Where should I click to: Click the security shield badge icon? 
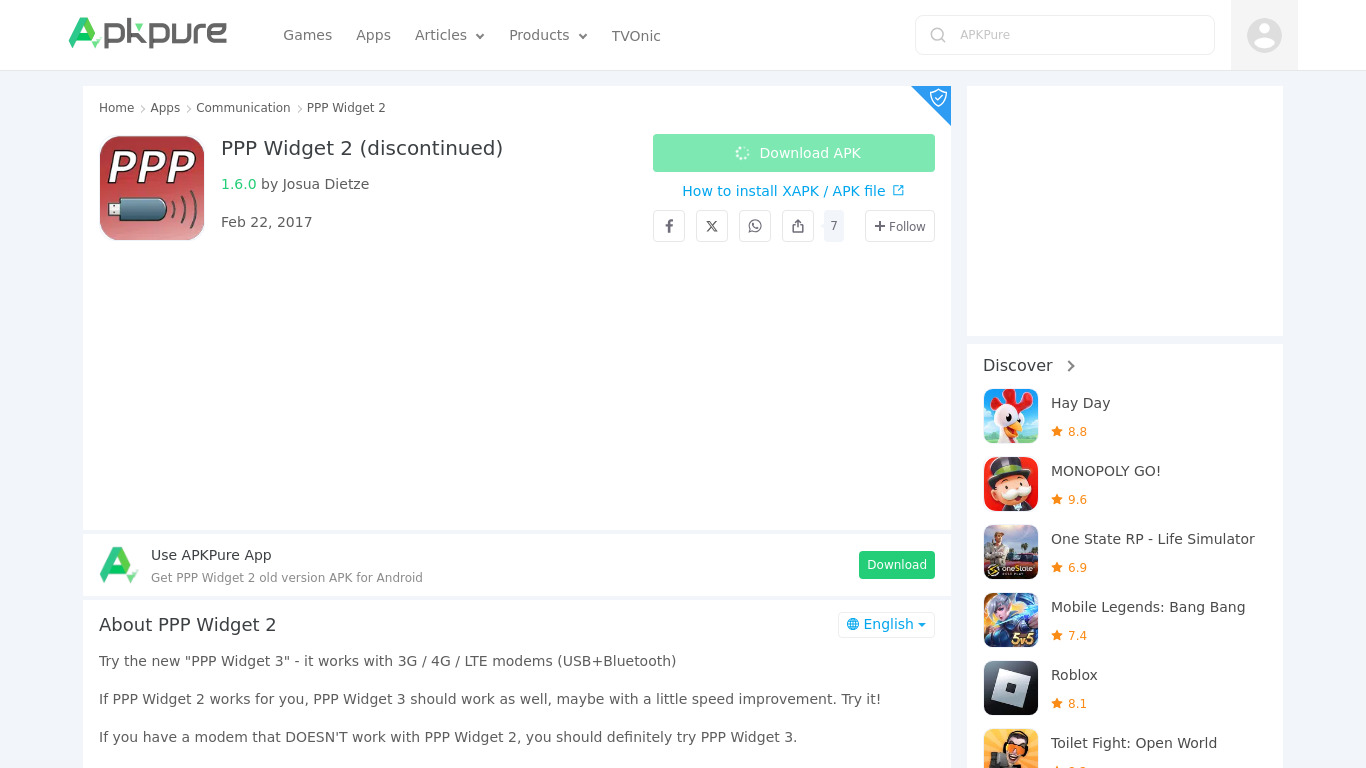pos(938,98)
